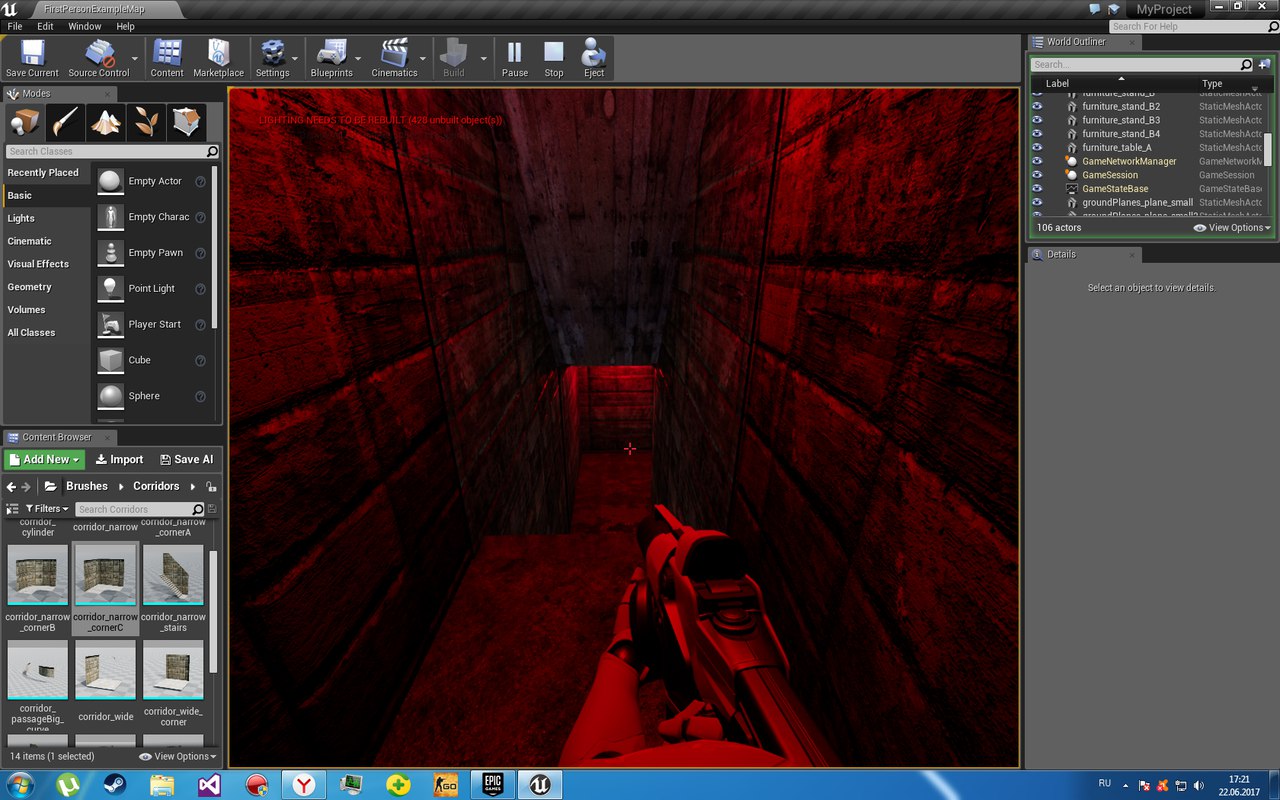Select the Empty Character icon

110,217
